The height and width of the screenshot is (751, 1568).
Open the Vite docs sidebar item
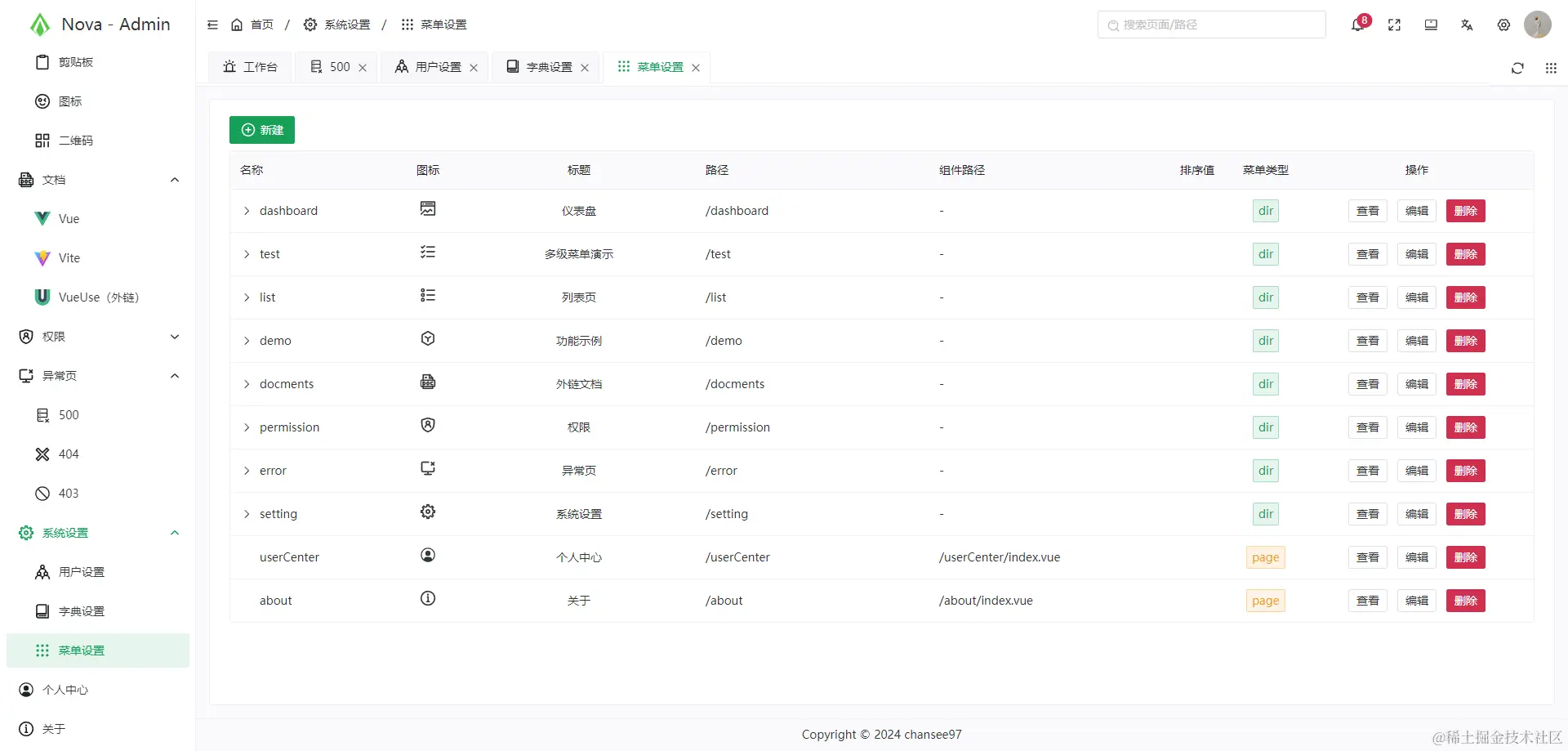(98, 258)
